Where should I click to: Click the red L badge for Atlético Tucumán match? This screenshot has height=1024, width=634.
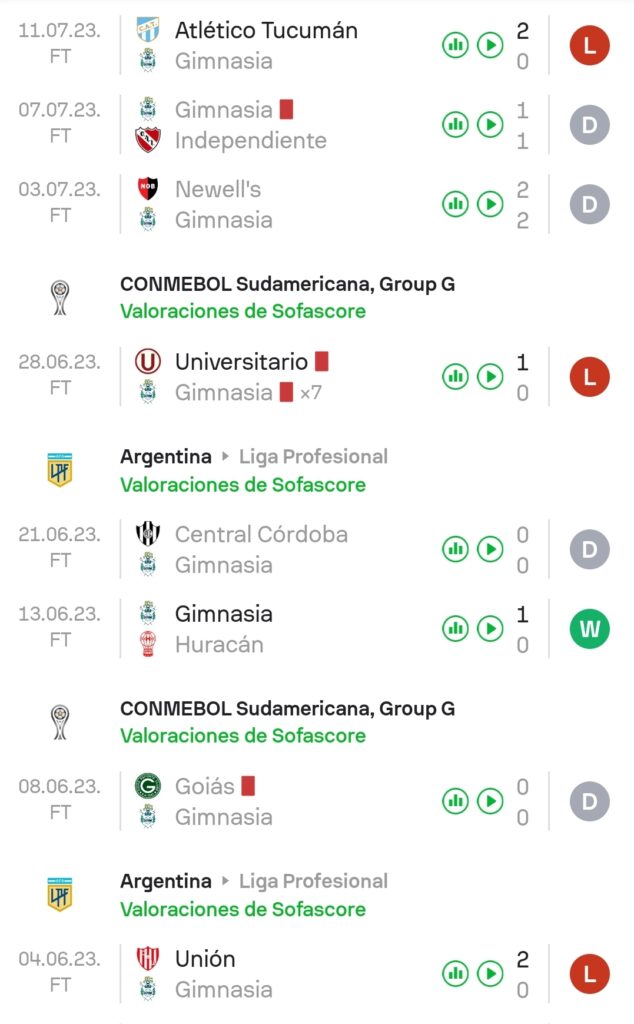point(590,46)
